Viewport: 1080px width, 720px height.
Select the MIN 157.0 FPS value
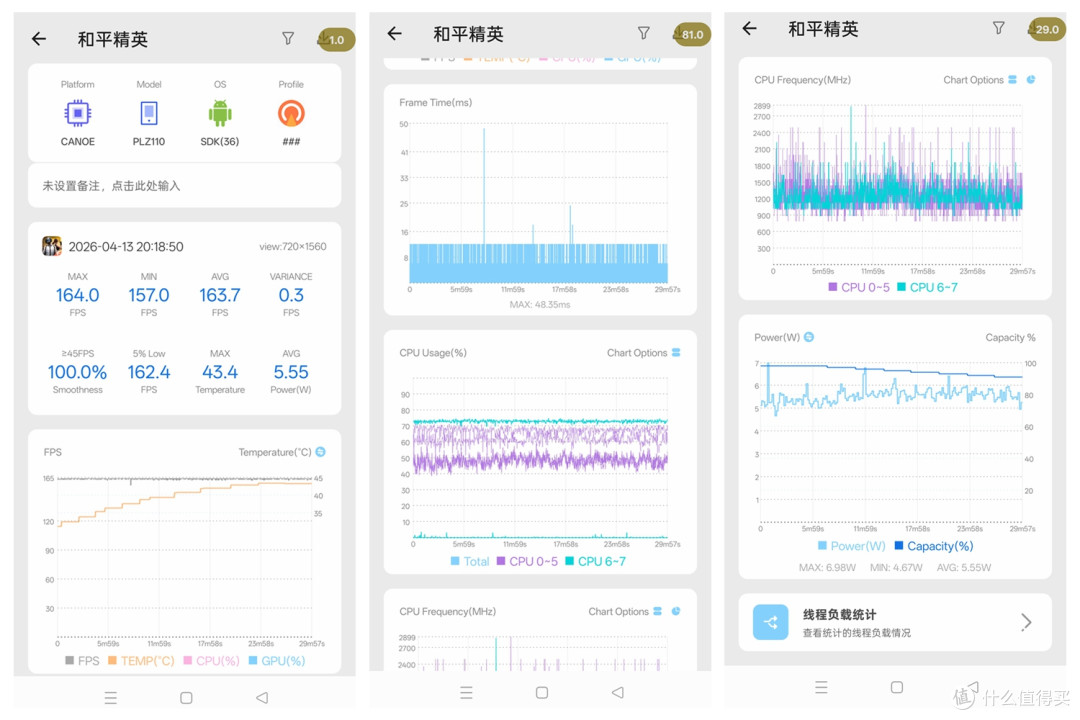149,295
